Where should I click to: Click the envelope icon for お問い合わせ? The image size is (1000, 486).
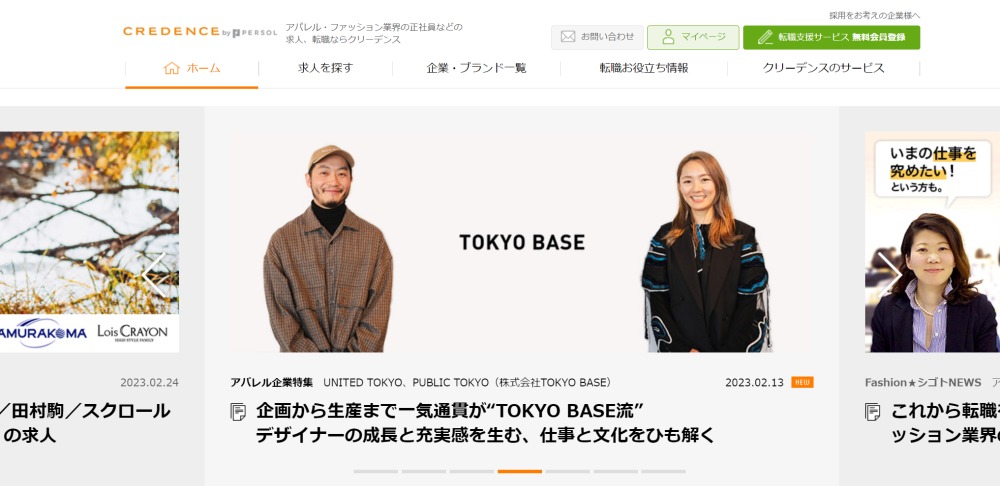pyautogui.click(x=568, y=37)
